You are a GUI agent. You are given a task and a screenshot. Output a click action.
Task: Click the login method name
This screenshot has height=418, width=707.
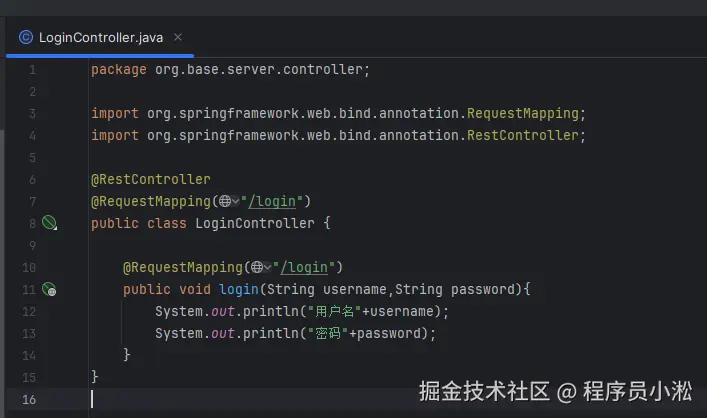[238, 289]
